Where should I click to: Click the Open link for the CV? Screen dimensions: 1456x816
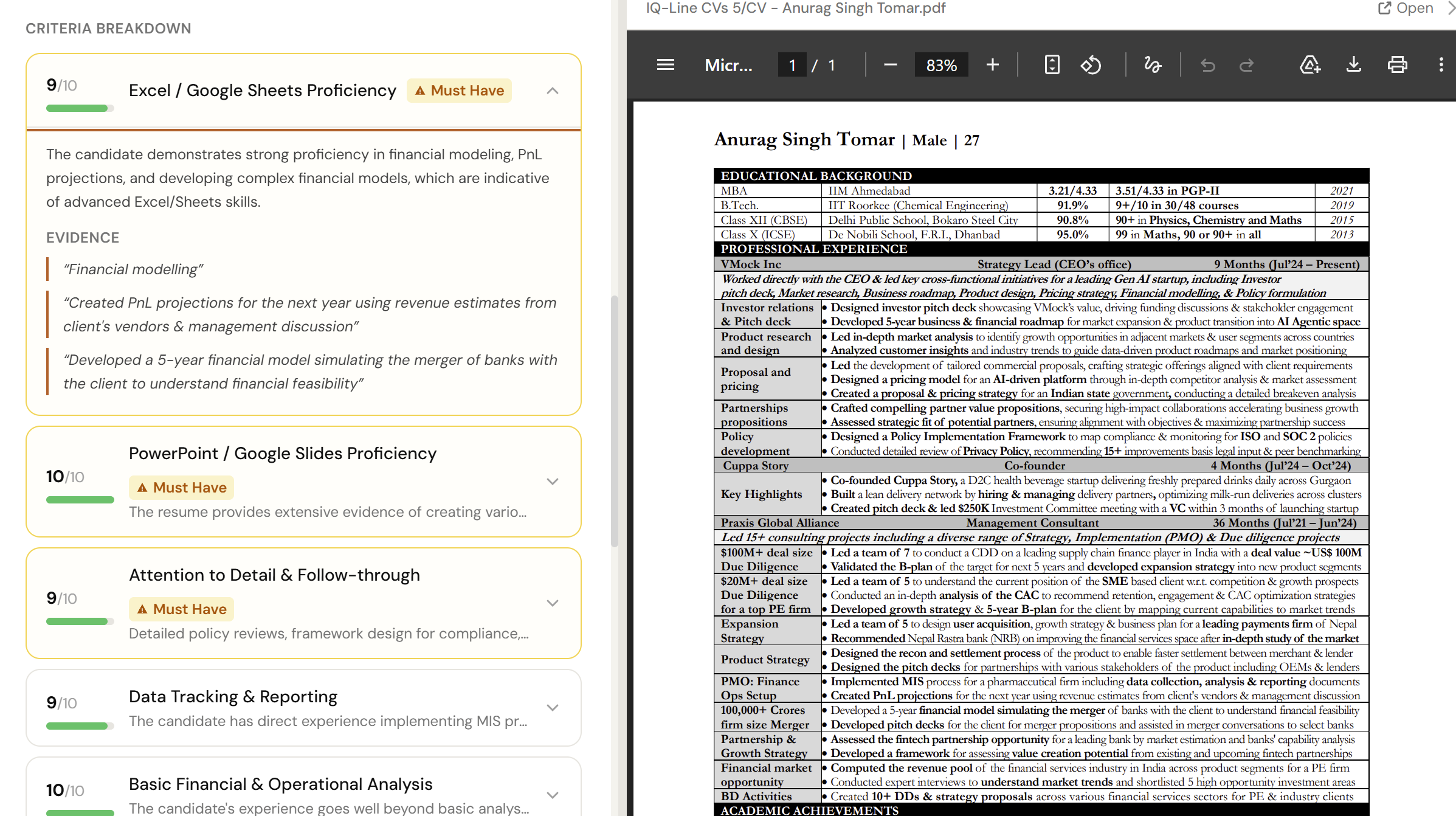[x=1405, y=9]
